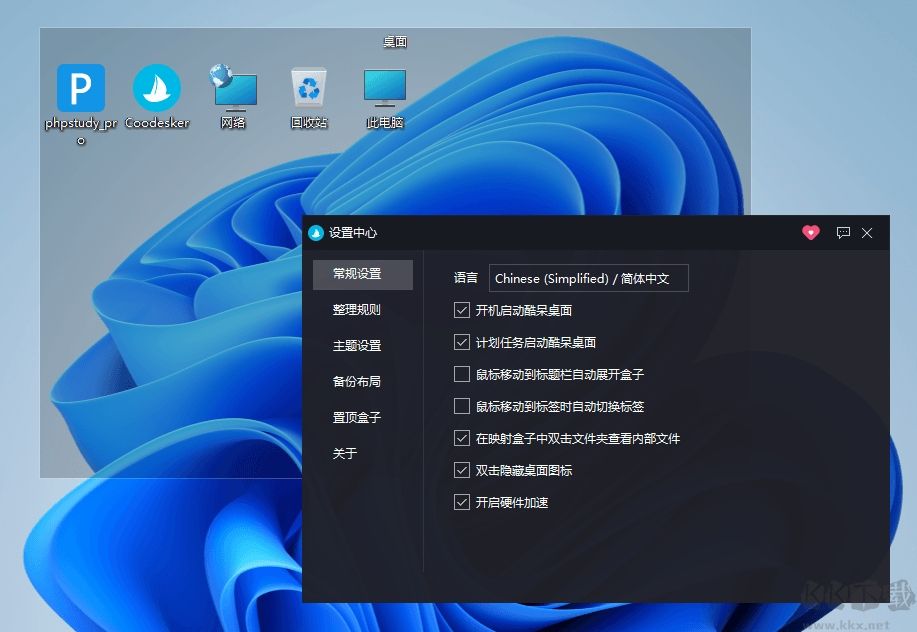Toggle 开机启动酷呆桌面 startup option
The width and height of the screenshot is (917, 632).
(462, 310)
